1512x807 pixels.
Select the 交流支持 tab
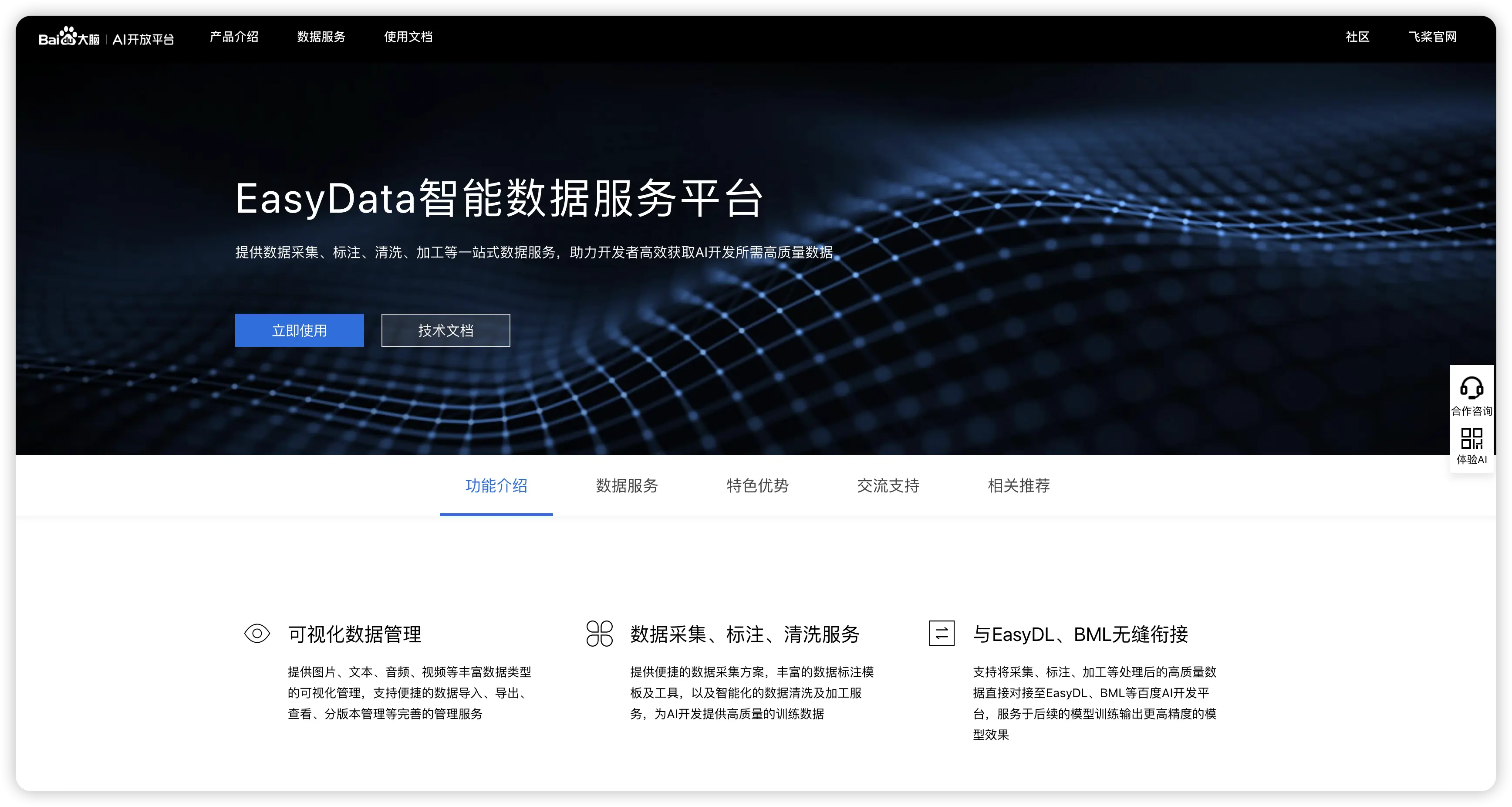[888, 486]
